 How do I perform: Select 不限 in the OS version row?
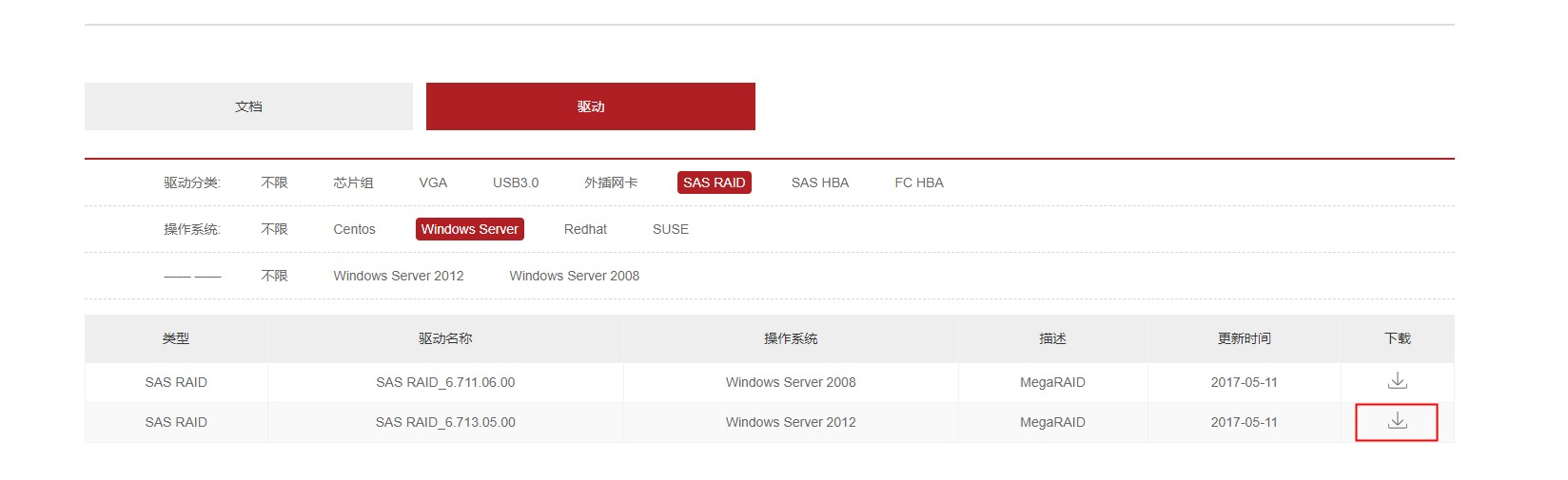point(274,276)
